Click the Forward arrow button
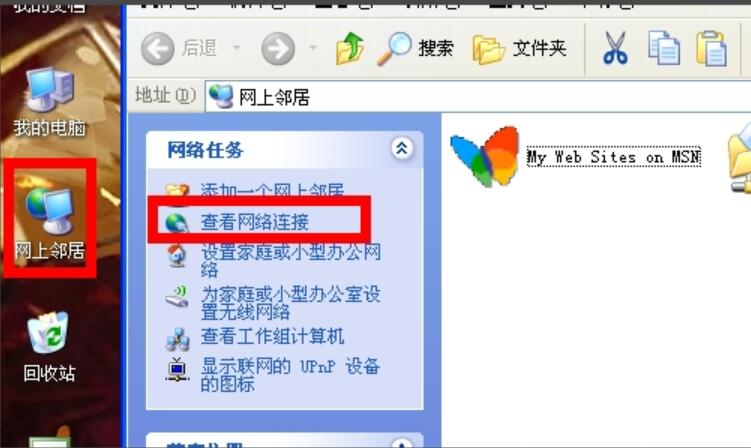 coord(278,48)
